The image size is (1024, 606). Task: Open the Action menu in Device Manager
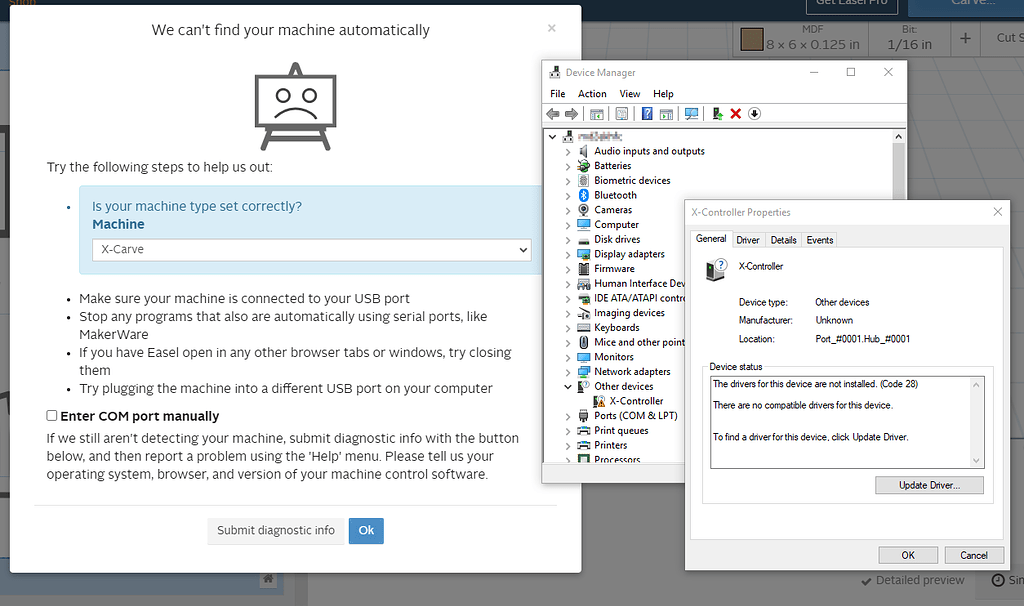point(592,93)
